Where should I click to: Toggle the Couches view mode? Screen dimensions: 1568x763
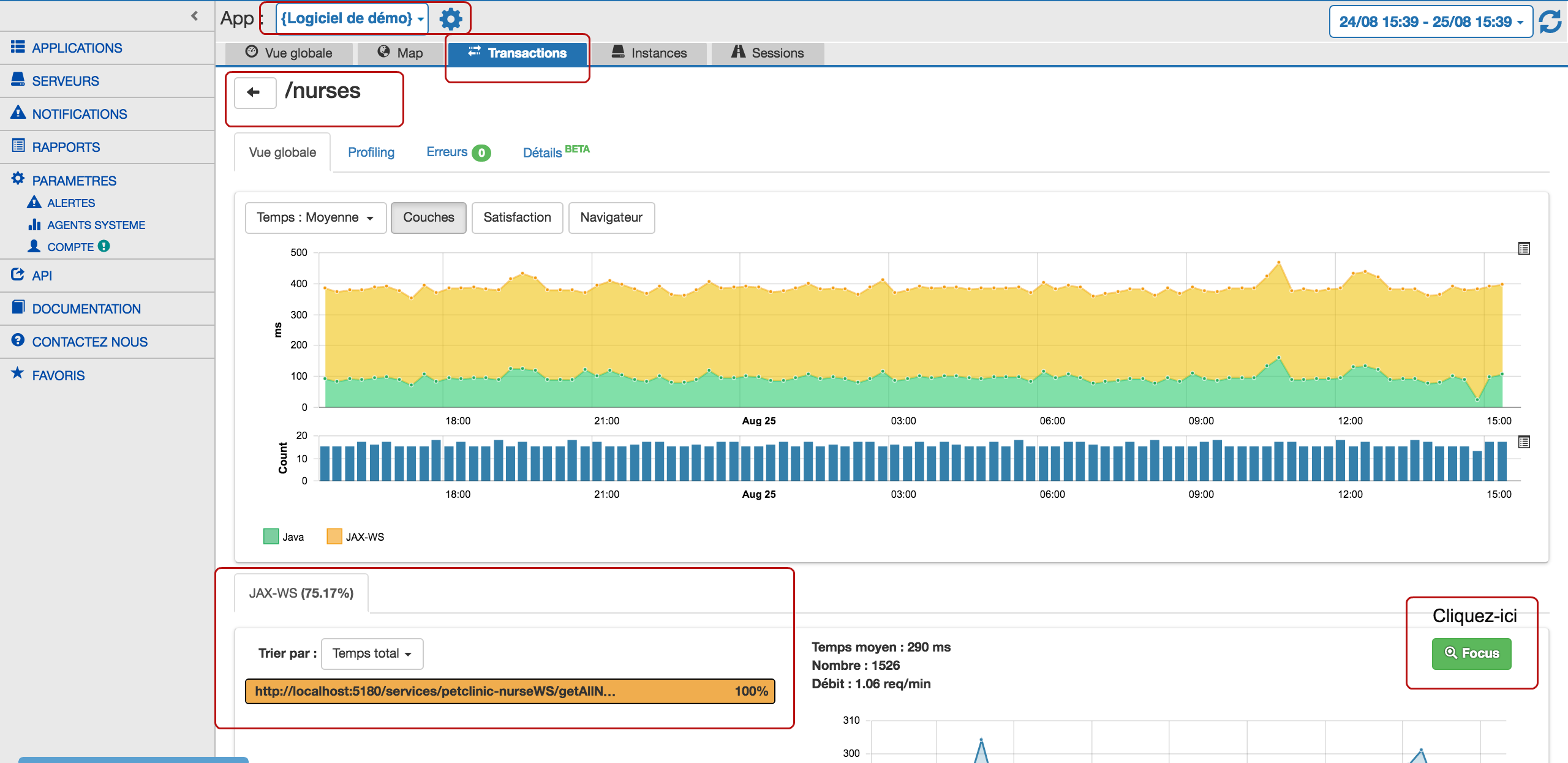[428, 217]
